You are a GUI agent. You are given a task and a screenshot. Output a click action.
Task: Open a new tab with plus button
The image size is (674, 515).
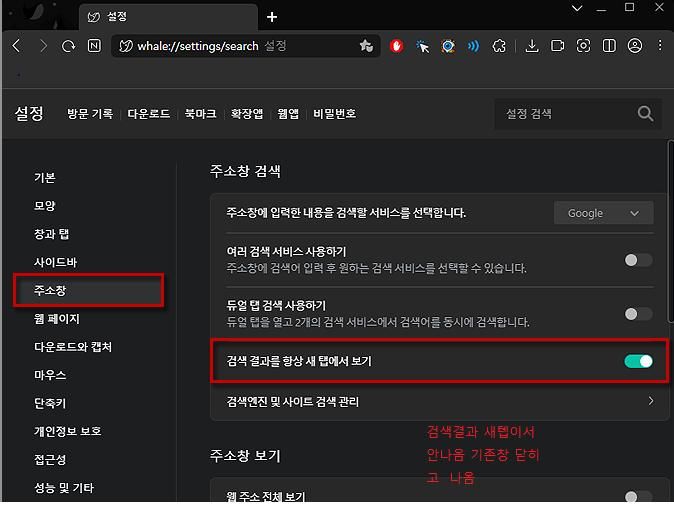pos(272,17)
